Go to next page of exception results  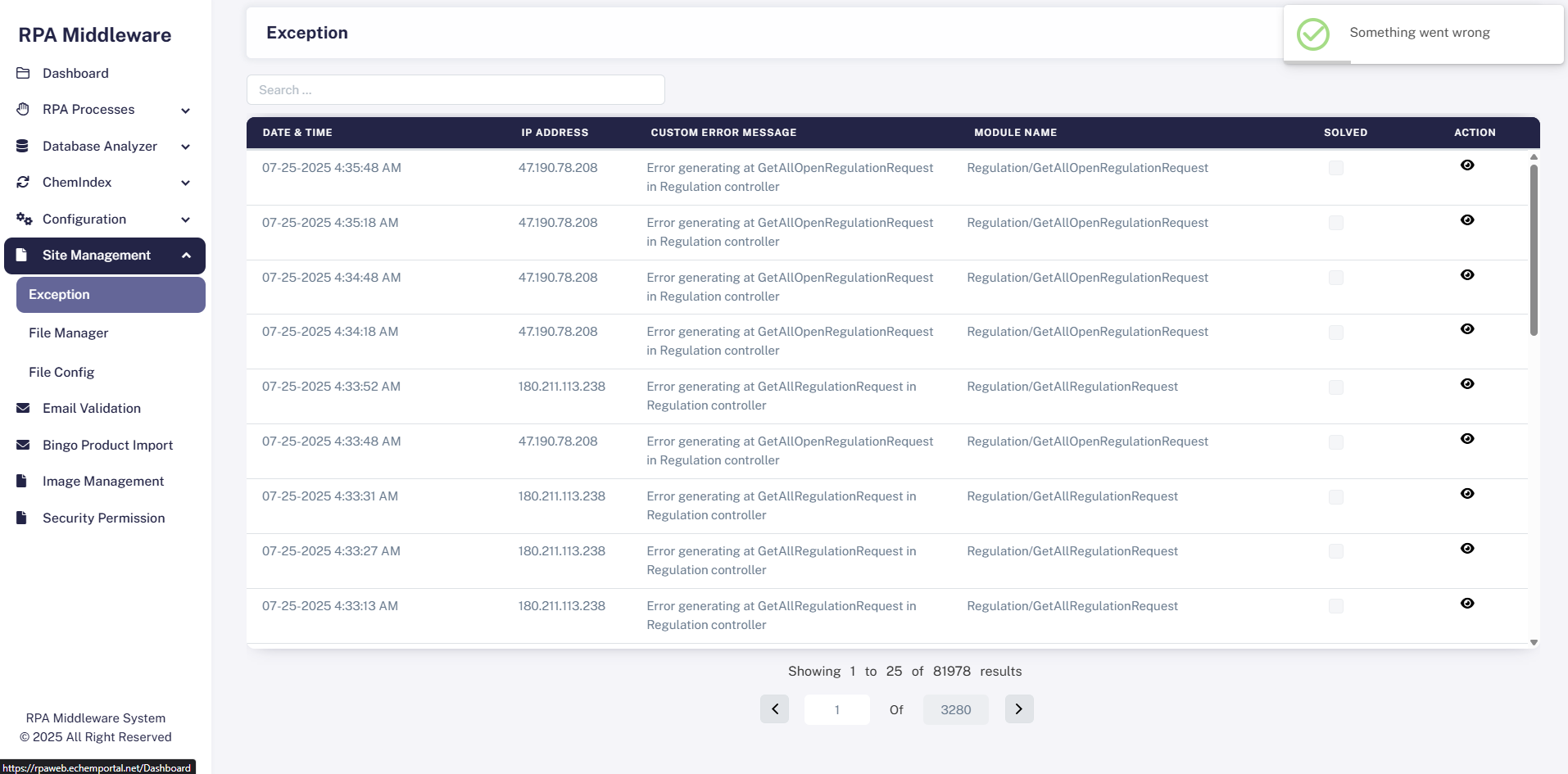pos(1018,709)
